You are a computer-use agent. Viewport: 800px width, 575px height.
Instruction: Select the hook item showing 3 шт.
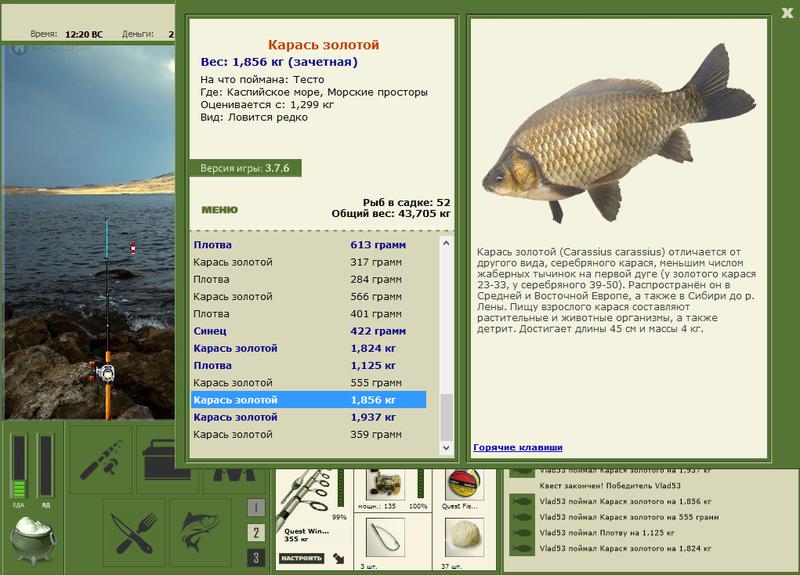coord(385,538)
